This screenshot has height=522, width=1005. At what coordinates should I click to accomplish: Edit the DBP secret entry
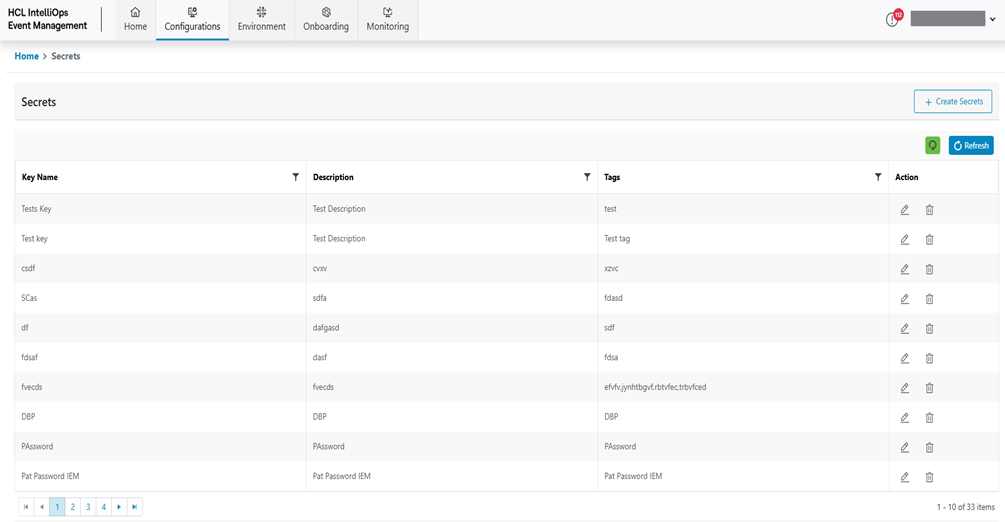coord(905,418)
